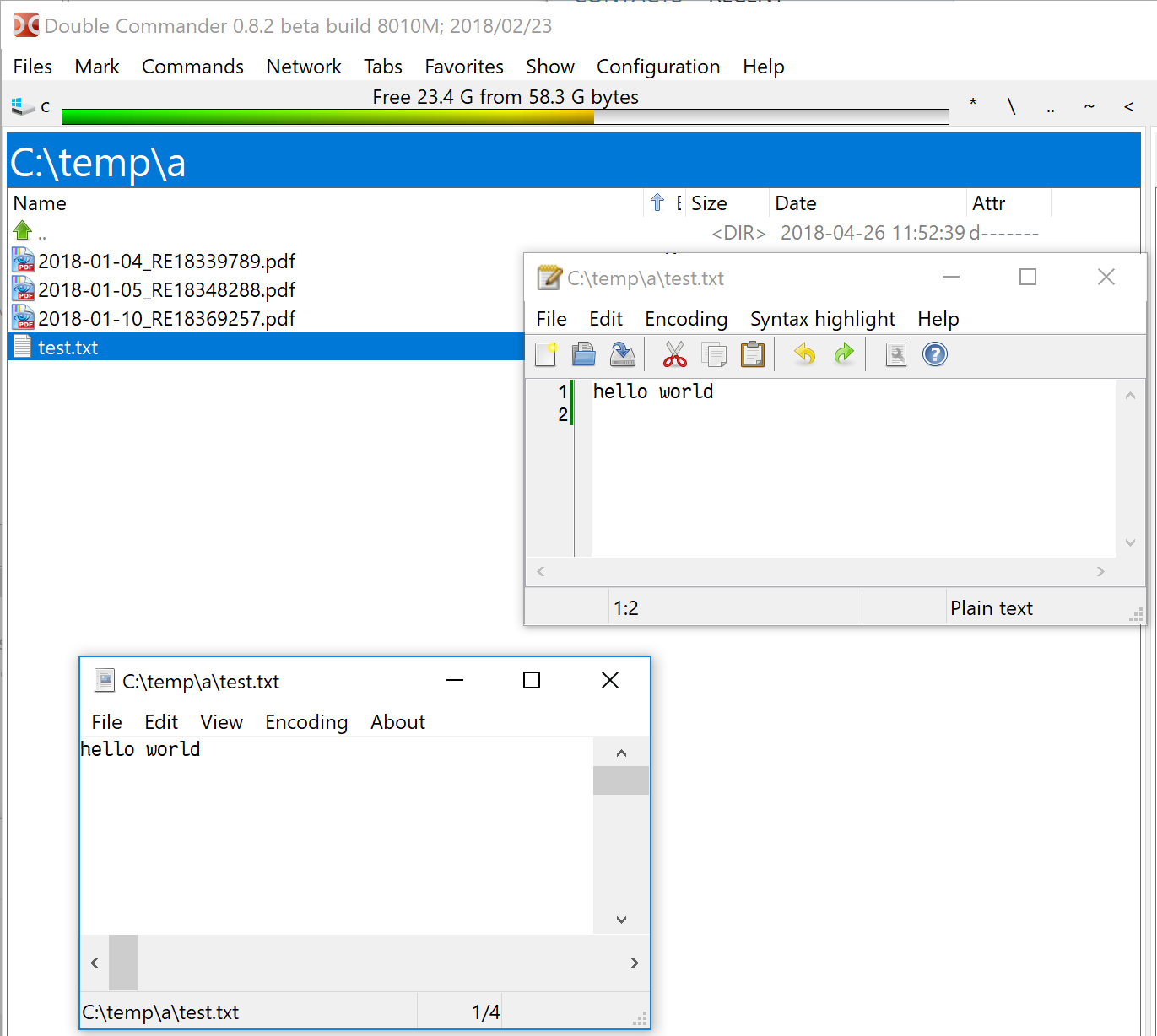Open the C drive selector button
The height and width of the screenshot is (1036, 1157).
31,107
